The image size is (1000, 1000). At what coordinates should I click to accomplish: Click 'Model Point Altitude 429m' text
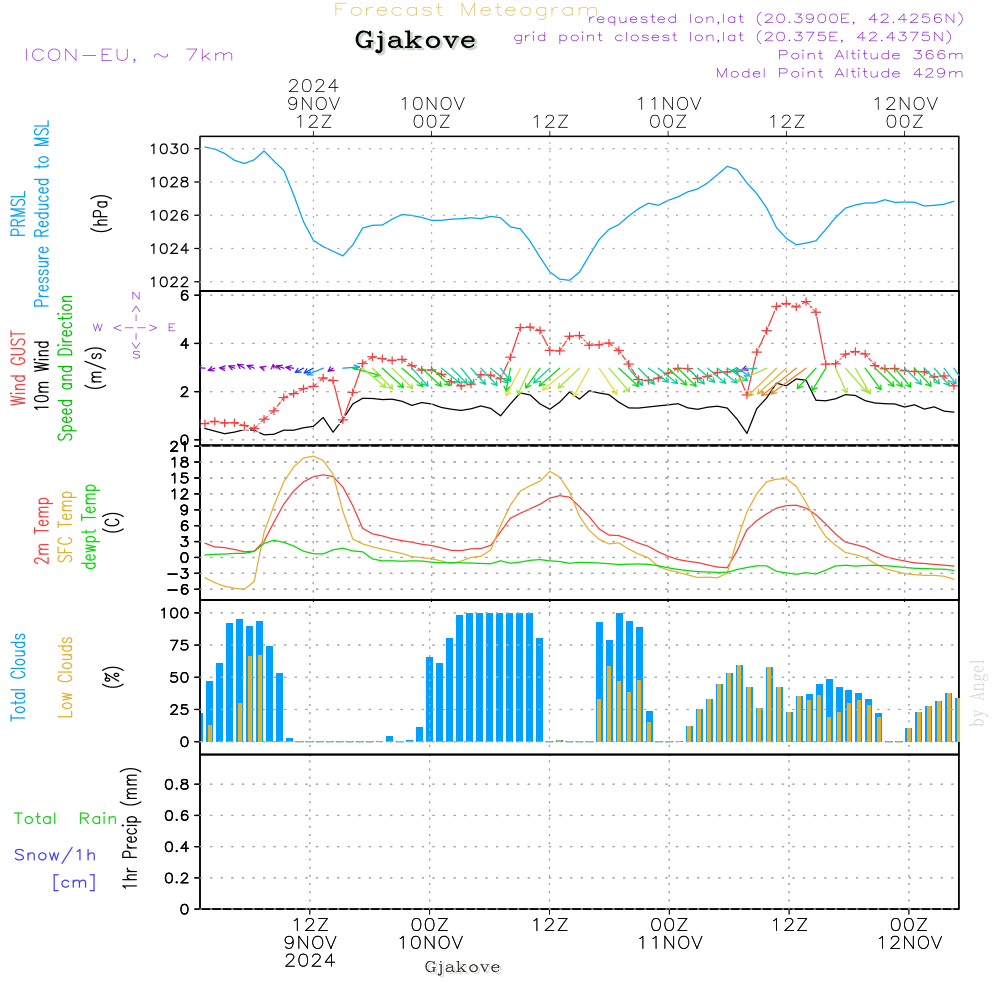[839, 73]
